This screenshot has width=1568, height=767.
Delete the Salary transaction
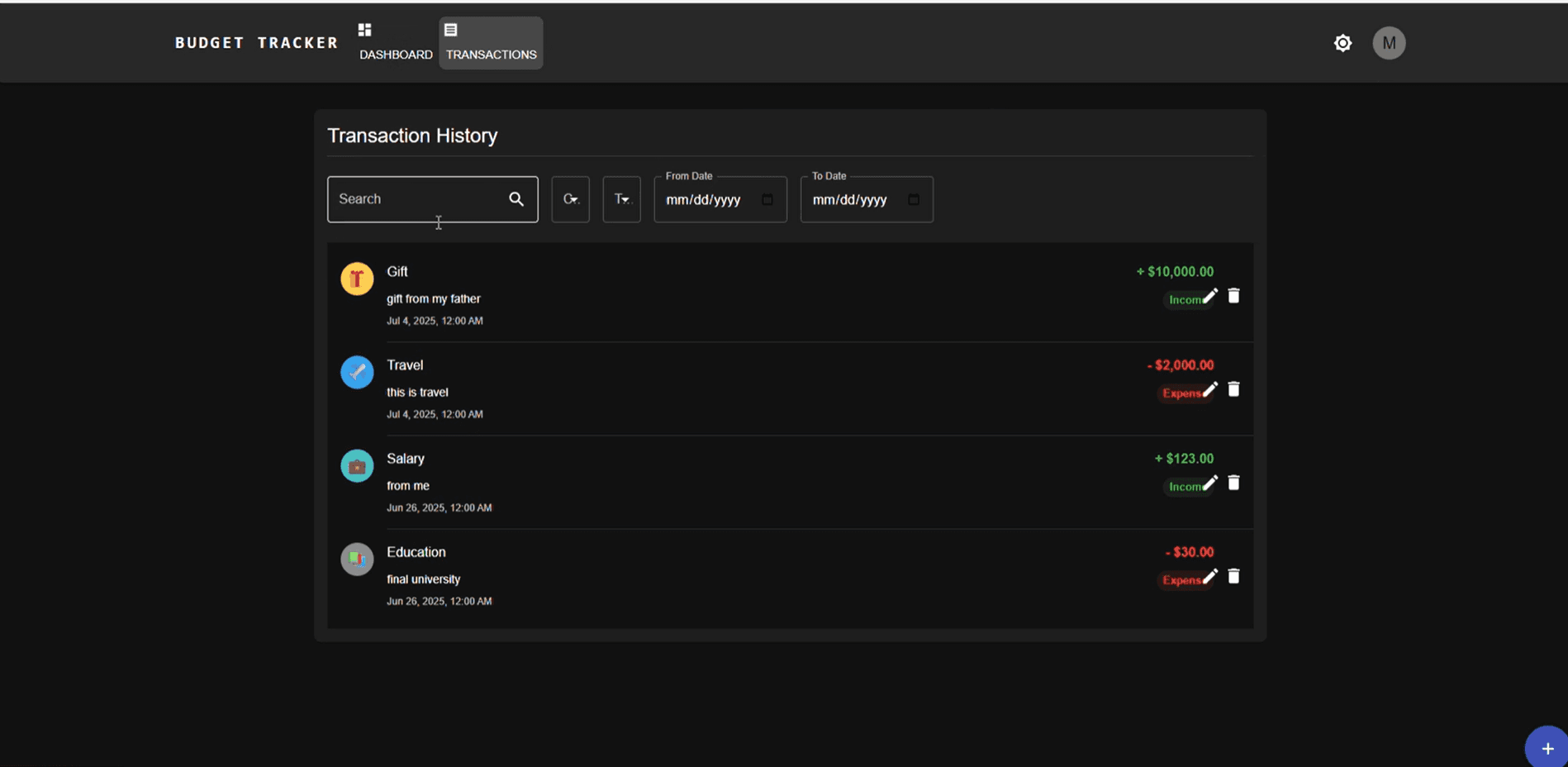click(x=1233, y=483)
